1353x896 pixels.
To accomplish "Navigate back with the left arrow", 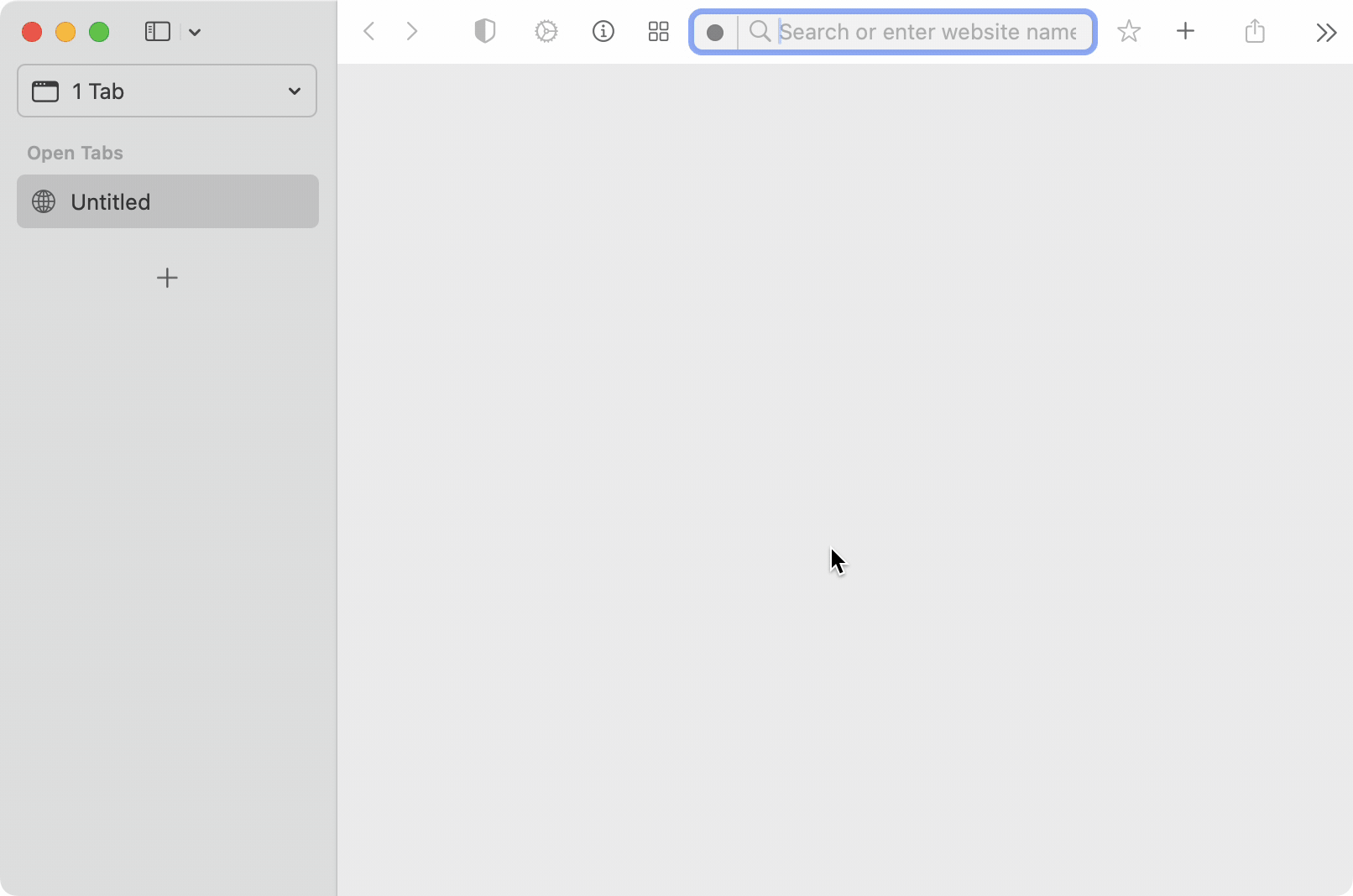I will pos(369,31).
